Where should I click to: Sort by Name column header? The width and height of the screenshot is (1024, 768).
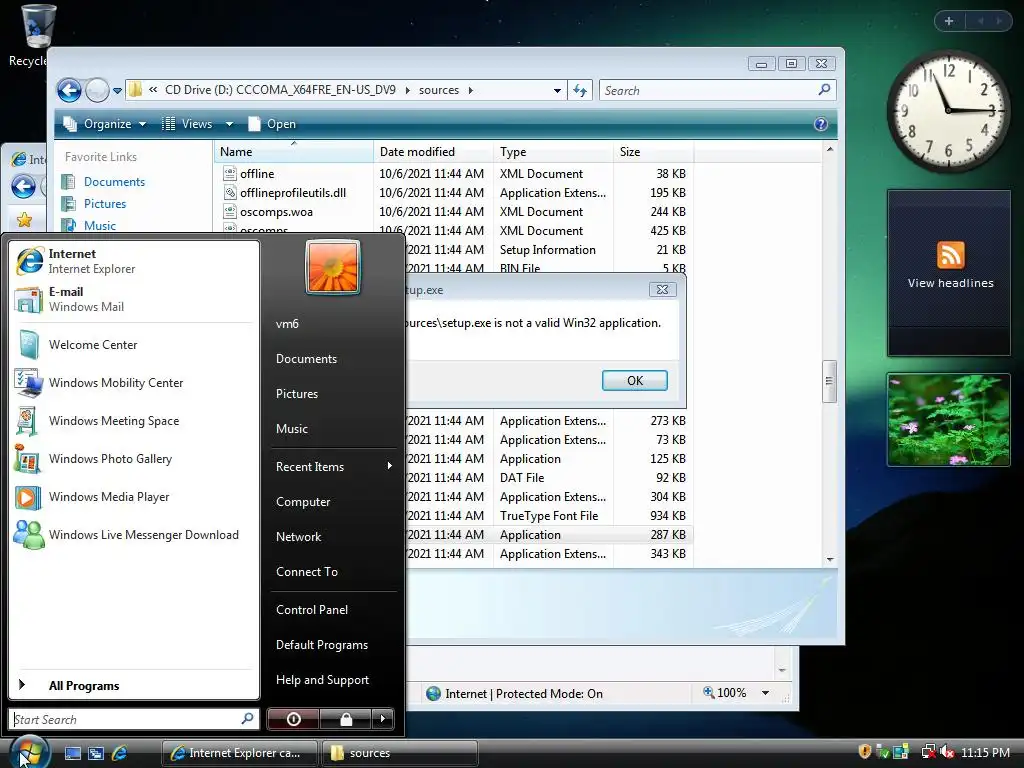[x=294, y=152]
